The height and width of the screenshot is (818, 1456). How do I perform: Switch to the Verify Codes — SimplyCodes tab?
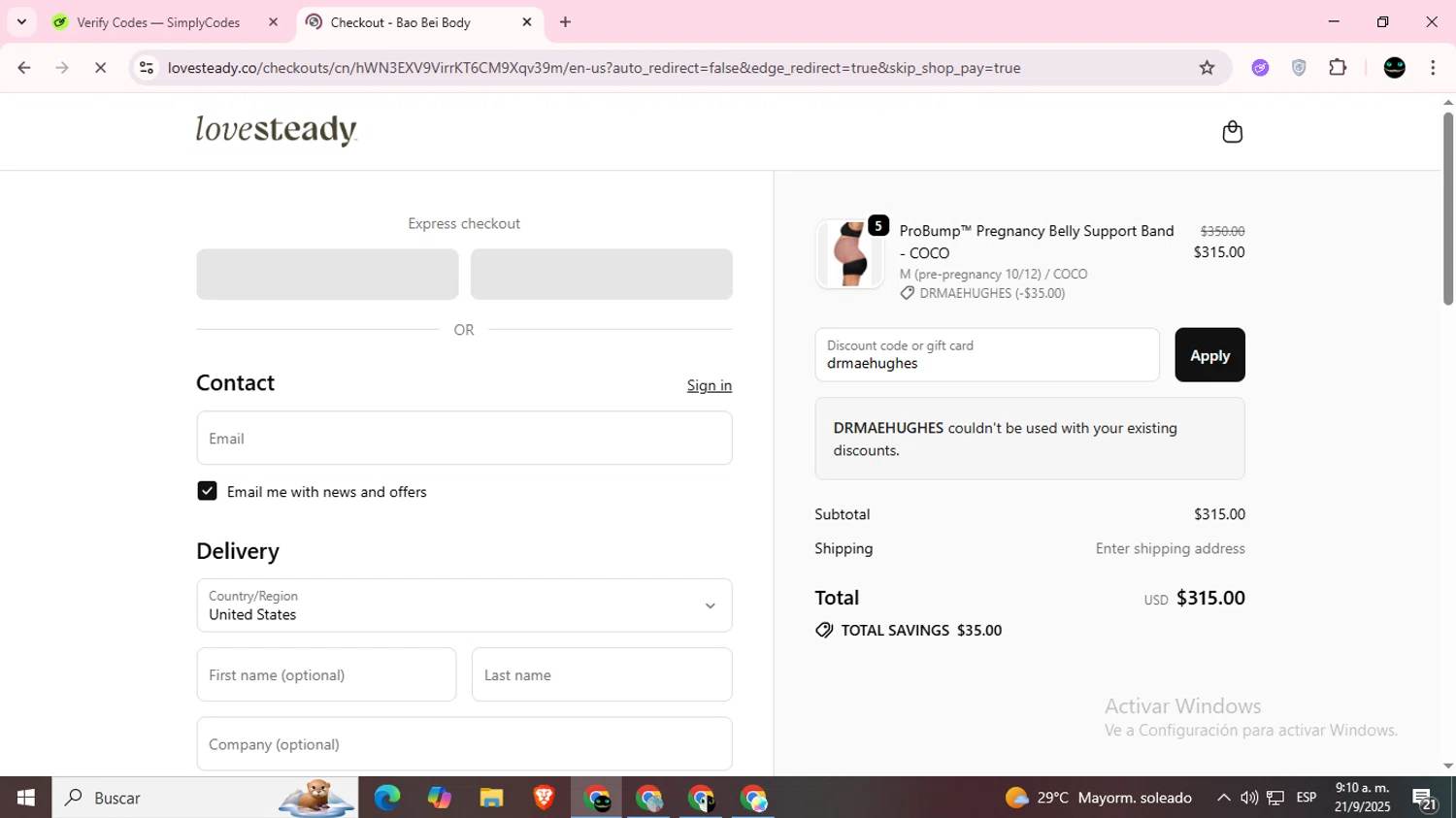point(158,21)
